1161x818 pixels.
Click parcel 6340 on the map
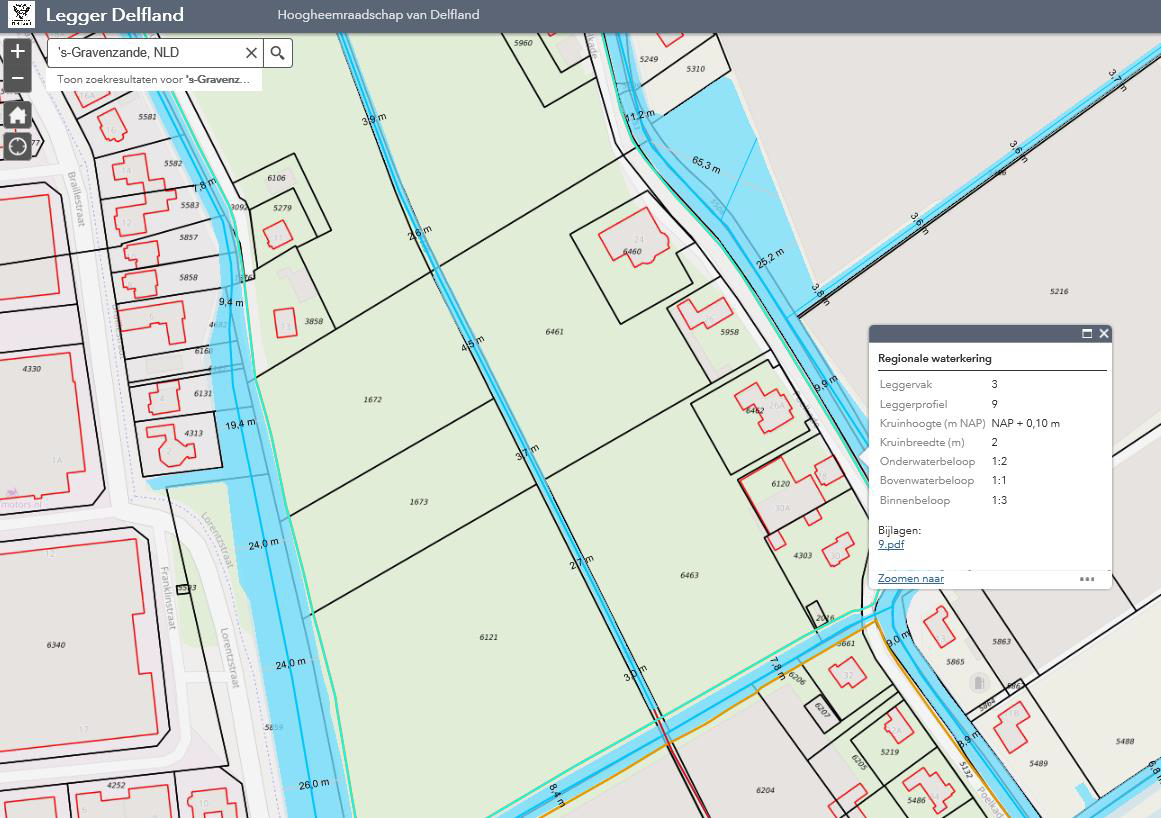pyautogui.click(x=56, y=645)
